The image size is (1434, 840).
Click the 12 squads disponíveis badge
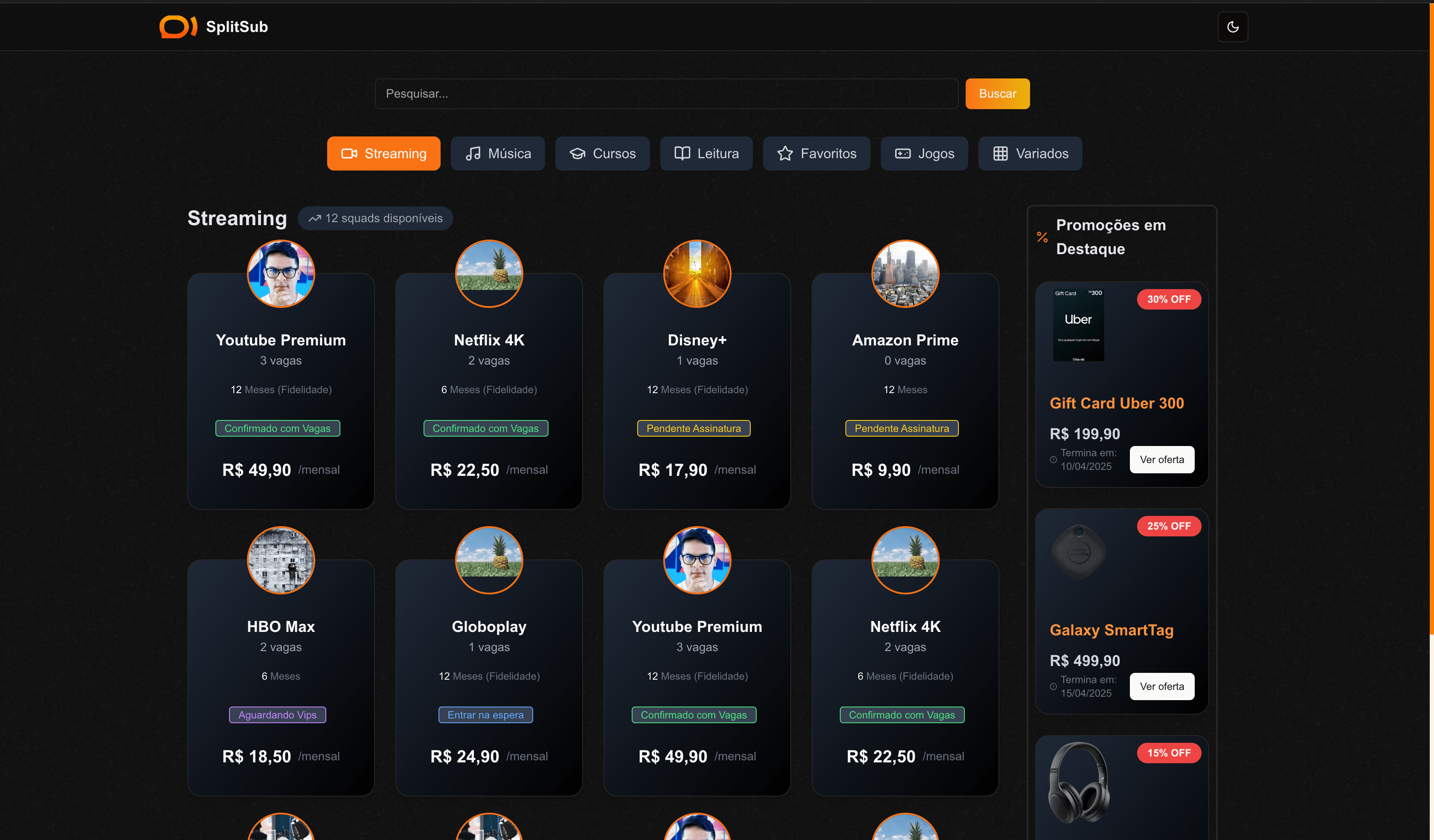[x=375, y=218]
